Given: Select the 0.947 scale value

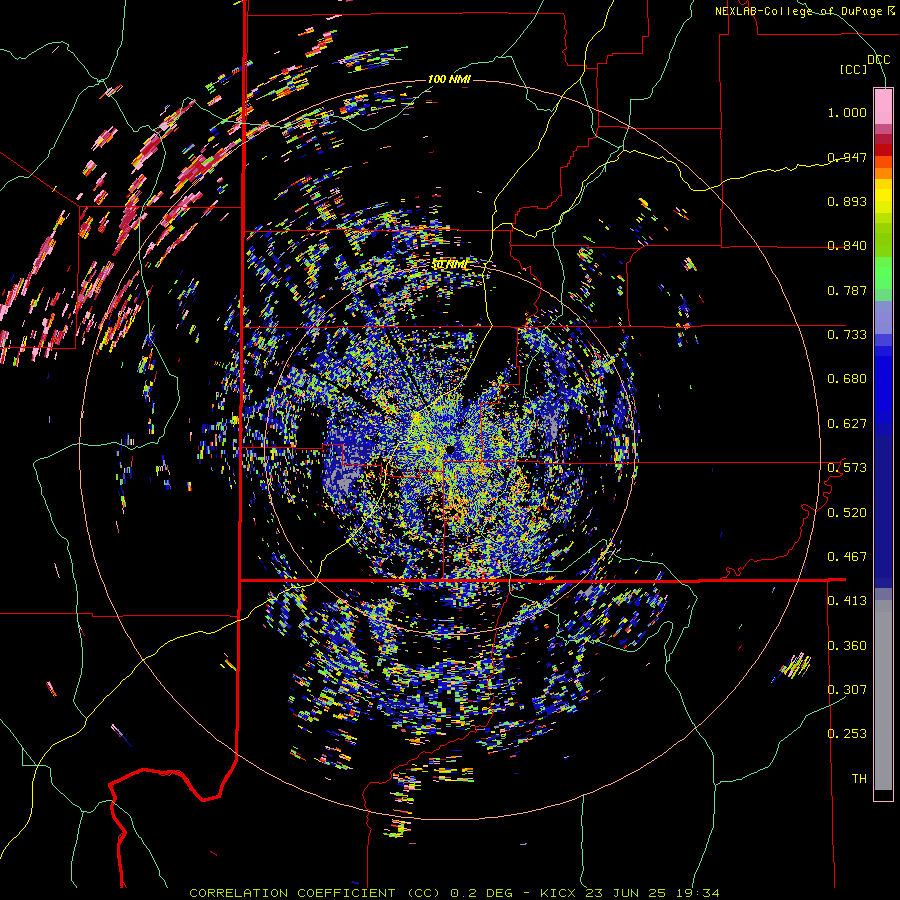Looking at the screenshot, I should pyautogui.click(x=847, y=157).
